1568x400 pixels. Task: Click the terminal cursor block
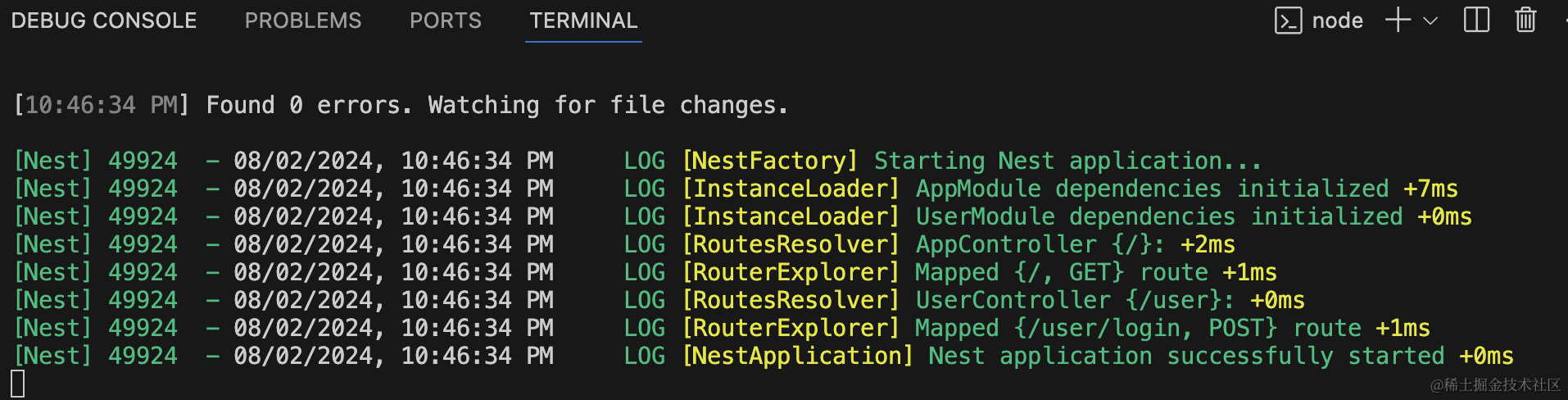pyautogui.click(x=18, y=384)
